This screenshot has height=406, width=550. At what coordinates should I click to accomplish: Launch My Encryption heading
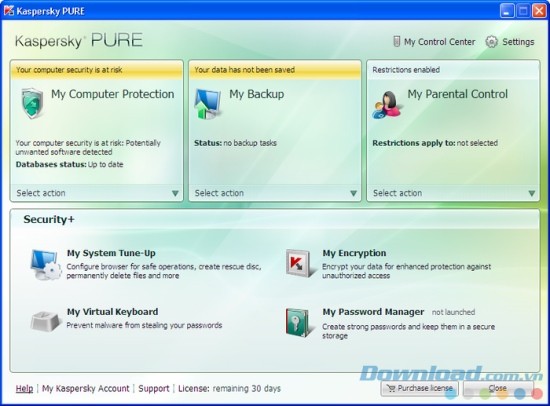click(x=354, y=253)
